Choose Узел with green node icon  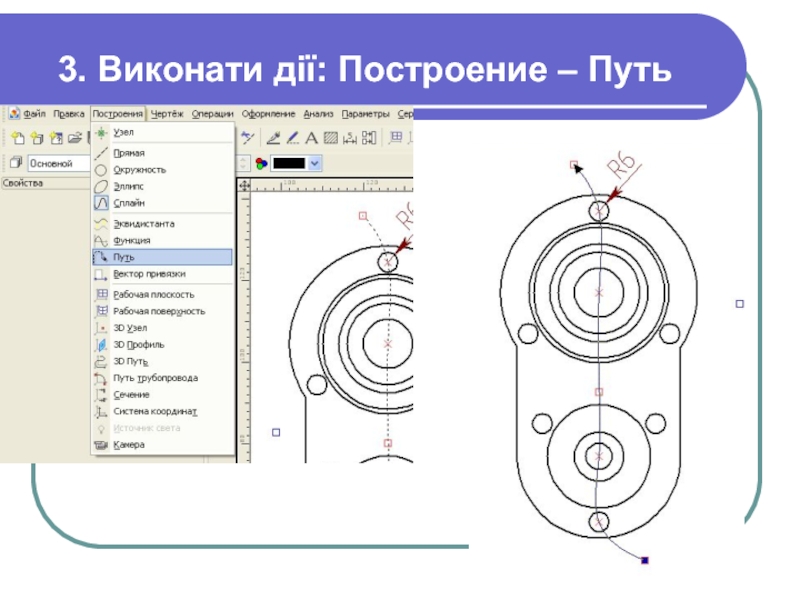pos(163,132)
